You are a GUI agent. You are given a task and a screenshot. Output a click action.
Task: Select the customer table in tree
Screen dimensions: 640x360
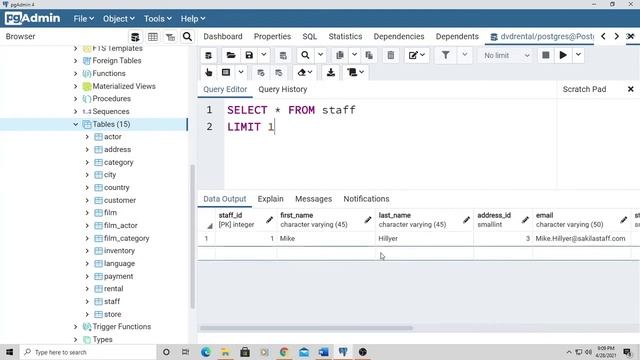[120, 200]
